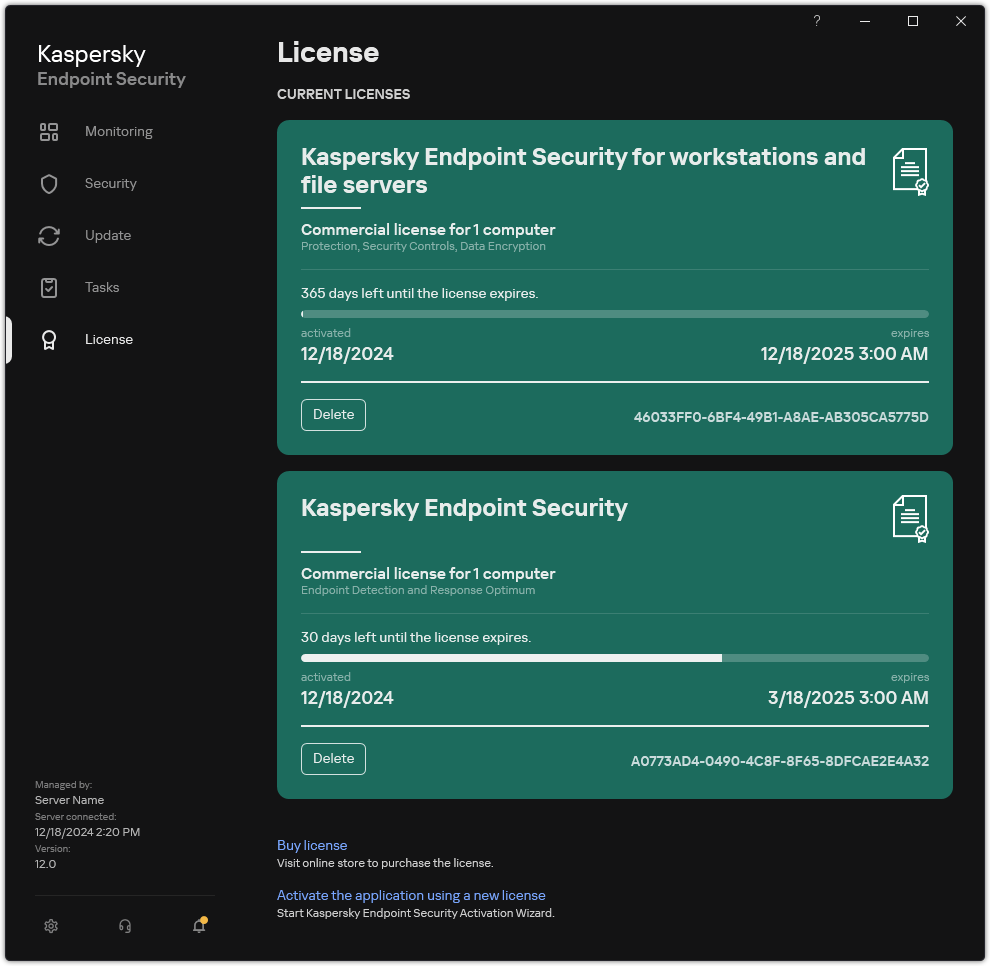
Task: Open the Update section icon
Action: (x=49, y=235)
